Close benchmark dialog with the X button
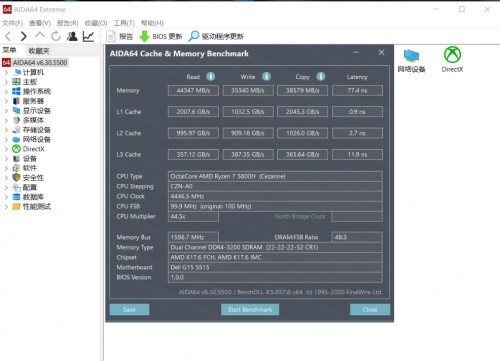500x361 pixels. click(x=382, y=53)
